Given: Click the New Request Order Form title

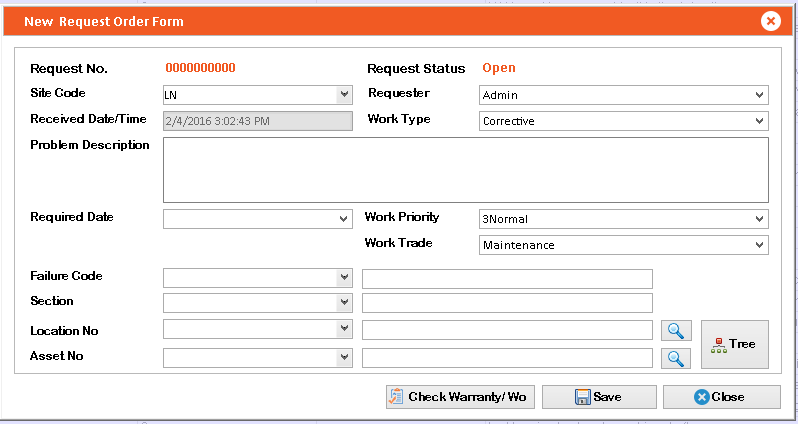Looking at the screenshot, I should 104,22.
